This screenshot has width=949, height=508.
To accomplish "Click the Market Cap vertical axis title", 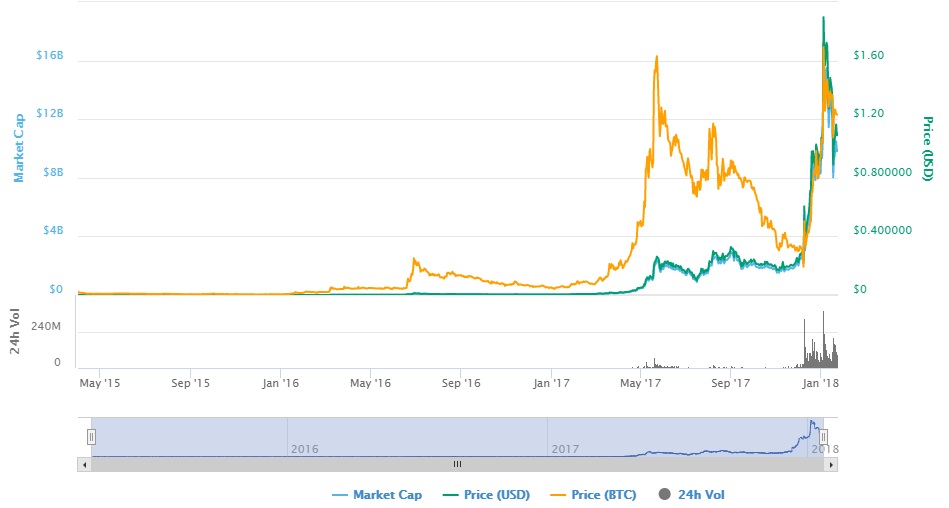I will (x=19, y=148).
